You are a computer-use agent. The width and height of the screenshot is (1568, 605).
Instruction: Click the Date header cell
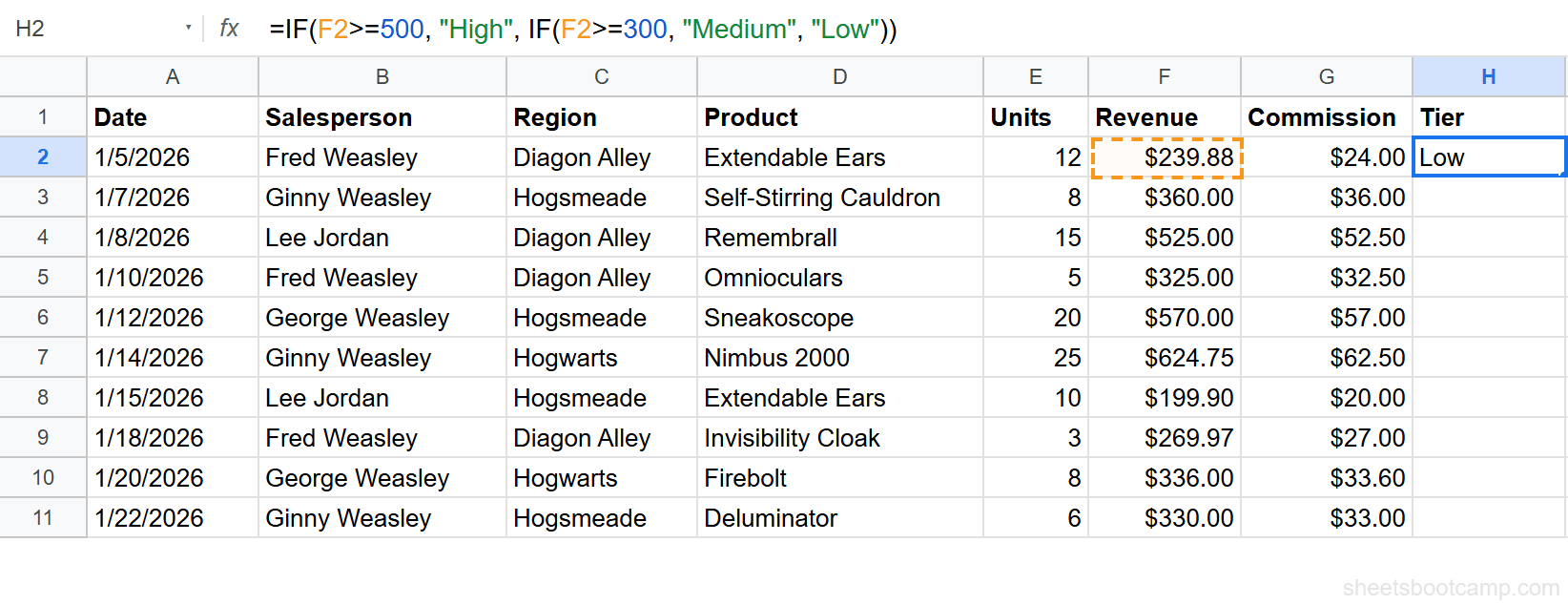172,116
